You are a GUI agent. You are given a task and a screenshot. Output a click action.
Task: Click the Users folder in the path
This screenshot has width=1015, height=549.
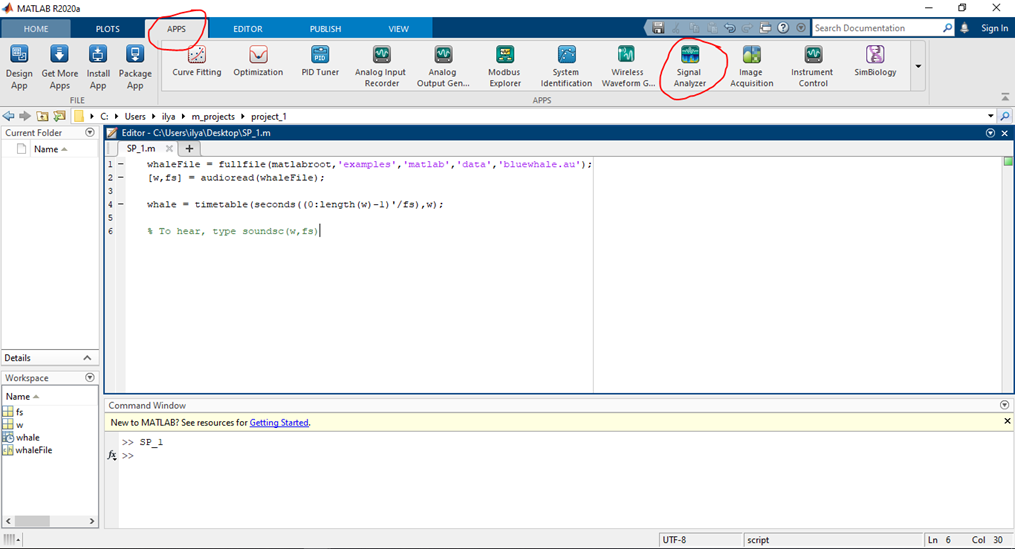pos(135,117)
